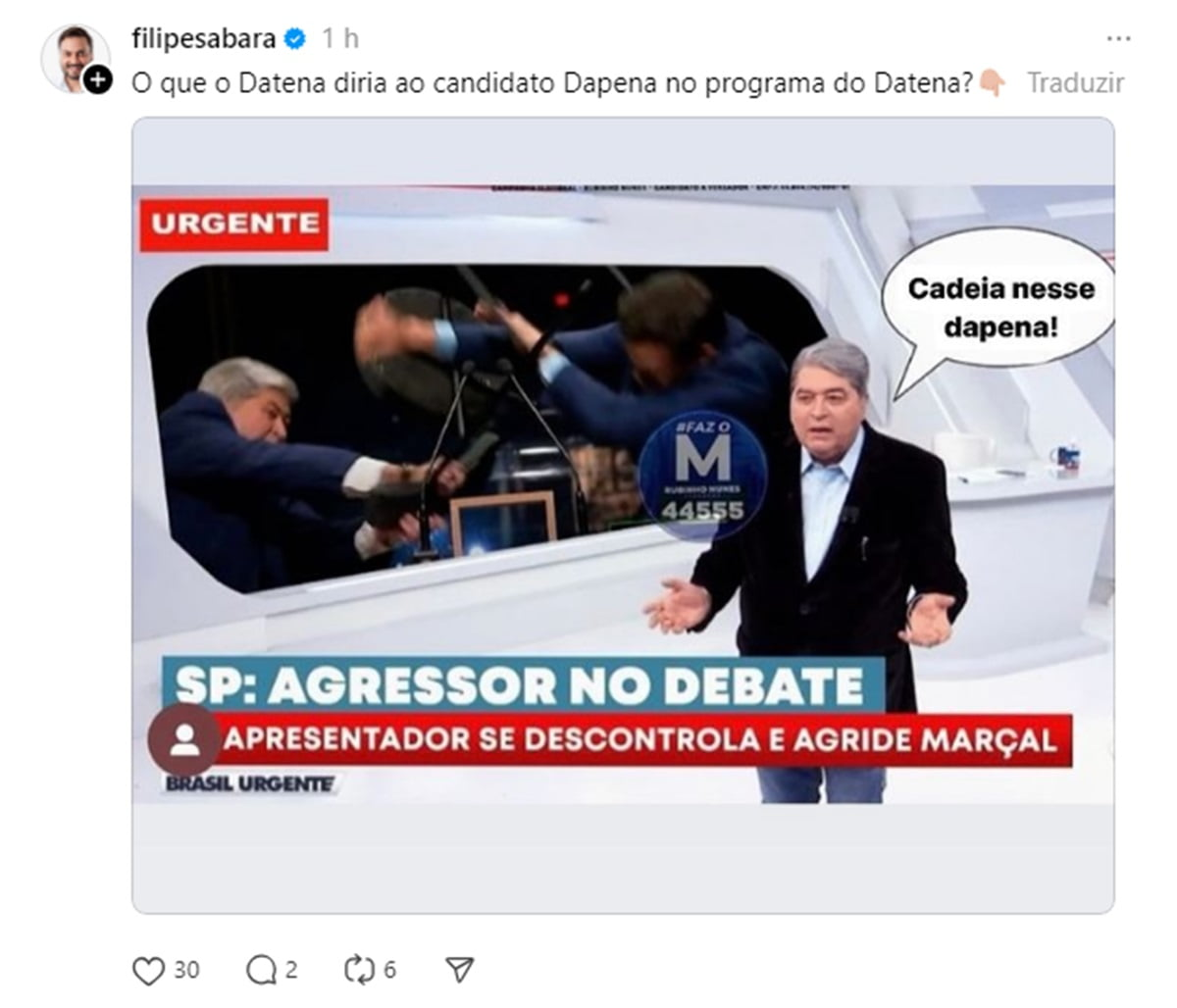Follow via the plus badge on the avatar
The width and height of the screenshot is (1177, 1008).
pyautogui.click(x=97, y=80)
